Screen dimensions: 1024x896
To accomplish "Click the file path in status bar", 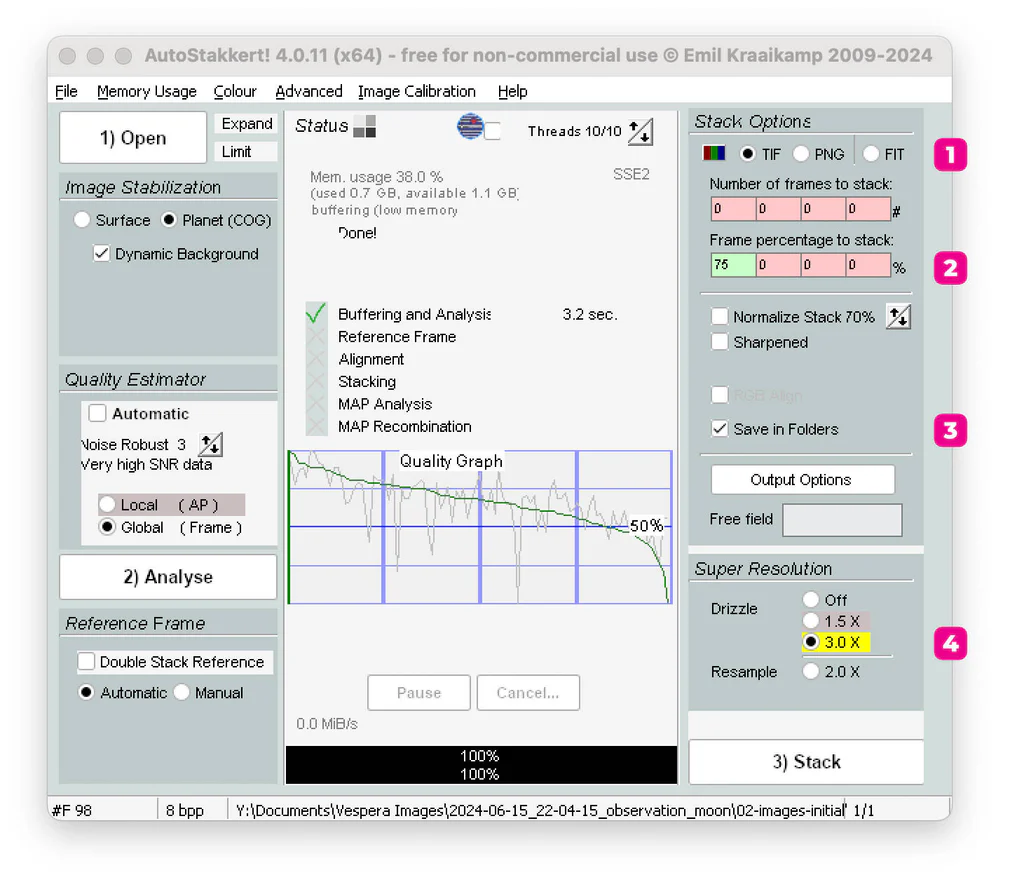I will (x=541, y=810).
